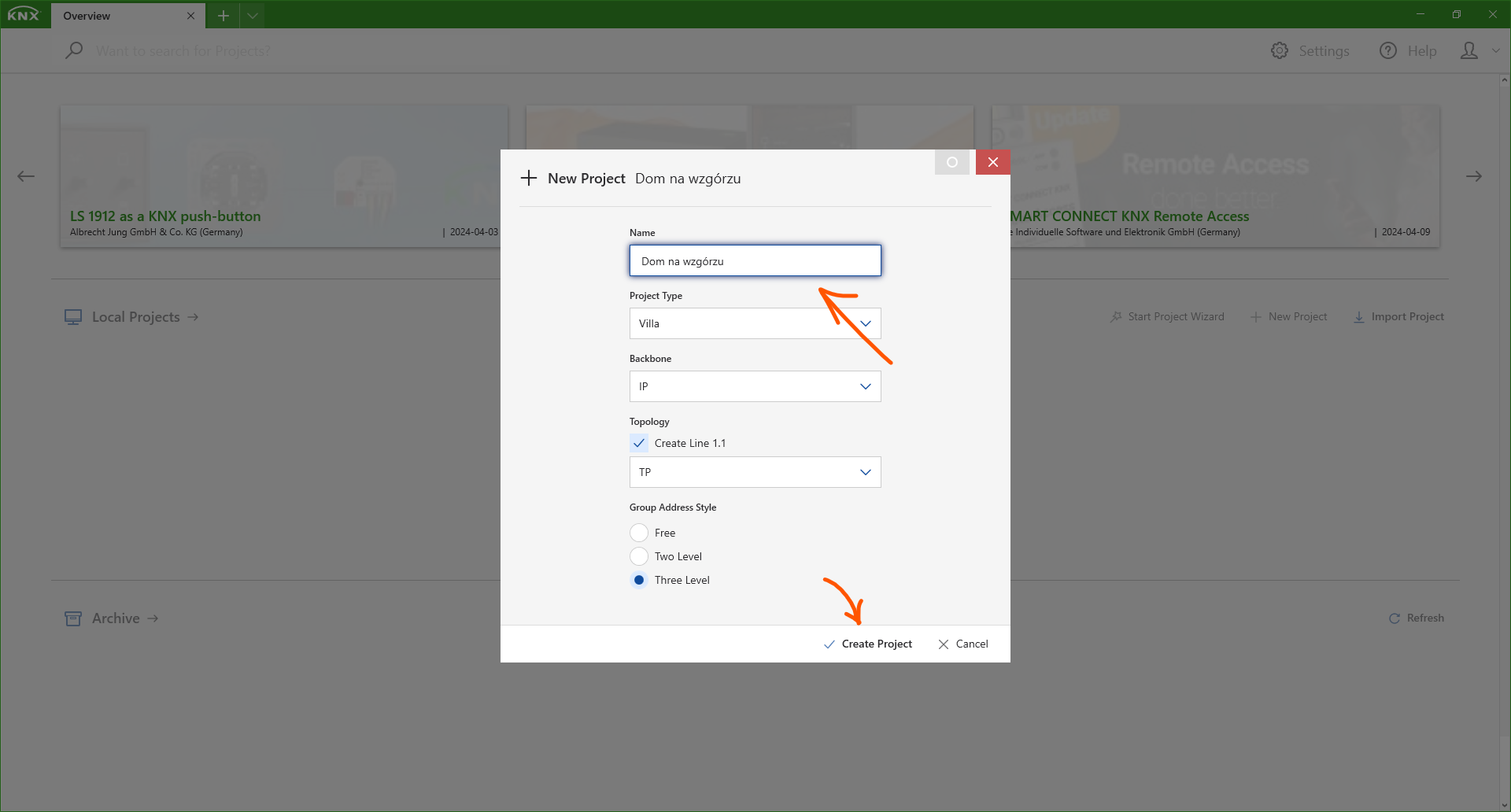Viewport: 1511px width, 812px height.
Task: Click the project Name text field
Action: click(x=755, y=260)
